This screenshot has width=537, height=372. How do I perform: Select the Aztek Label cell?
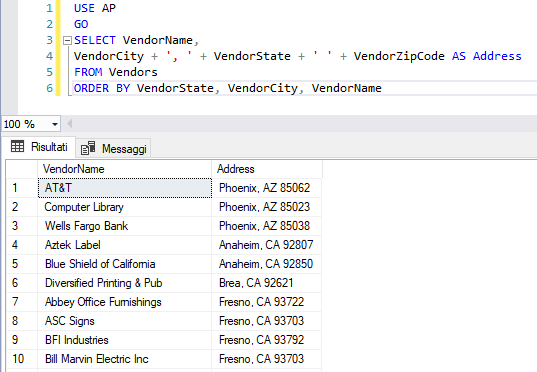pos(125,245)
